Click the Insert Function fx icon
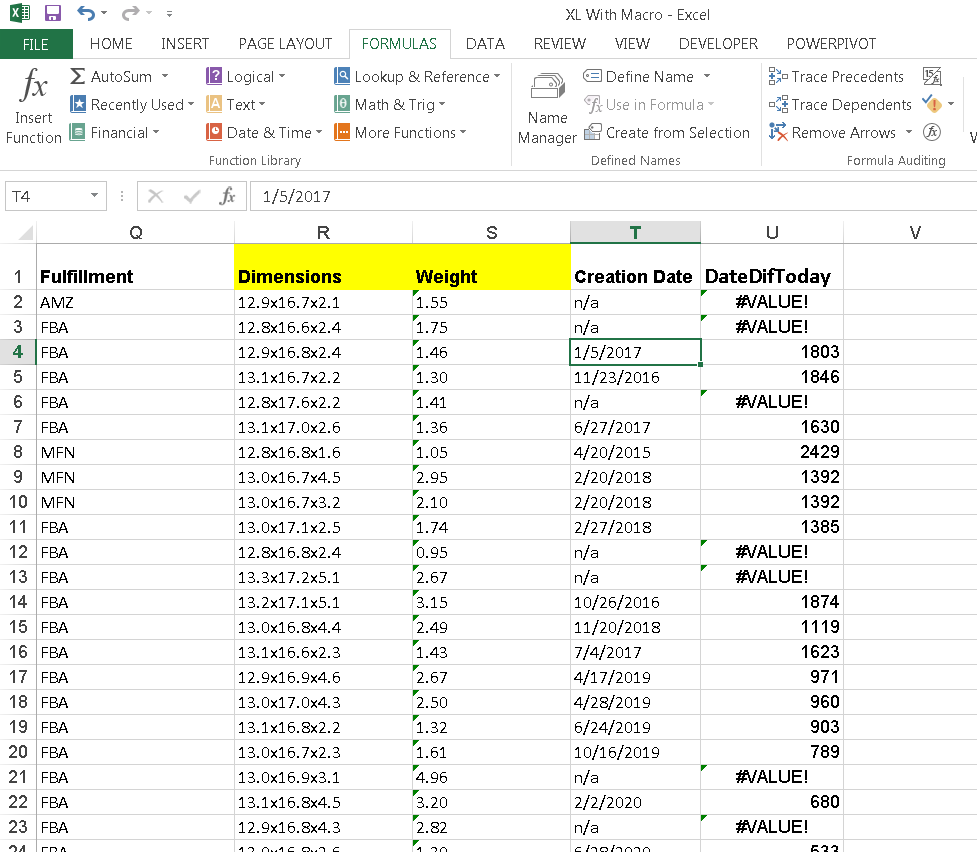The height and width of the screenshot is (852, 977). pyautogui.click(x=33, y=84)
